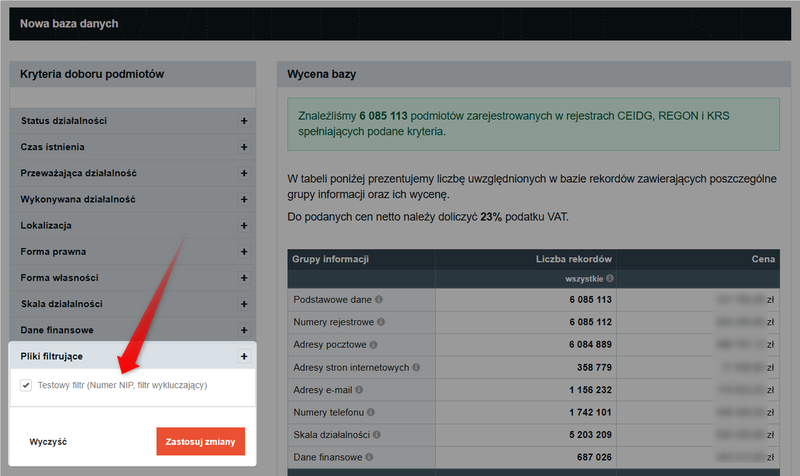The width and height of the screenshot is (800, 476).
Task: Expand the Czas istnienia criteria
Action: pyautogui.click(x=243, y=147)
